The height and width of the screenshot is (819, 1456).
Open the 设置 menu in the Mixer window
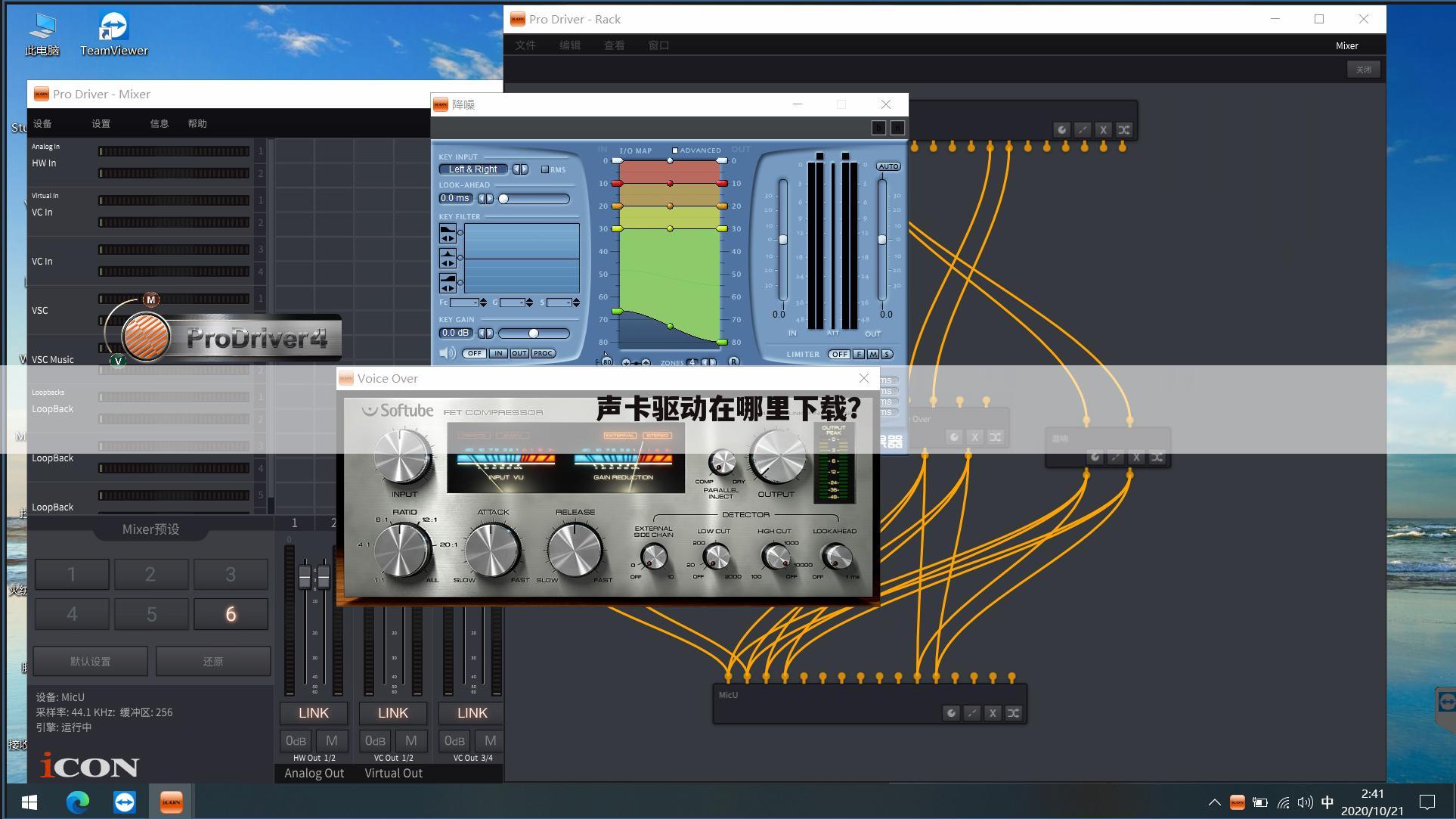(x=101, y=124)
